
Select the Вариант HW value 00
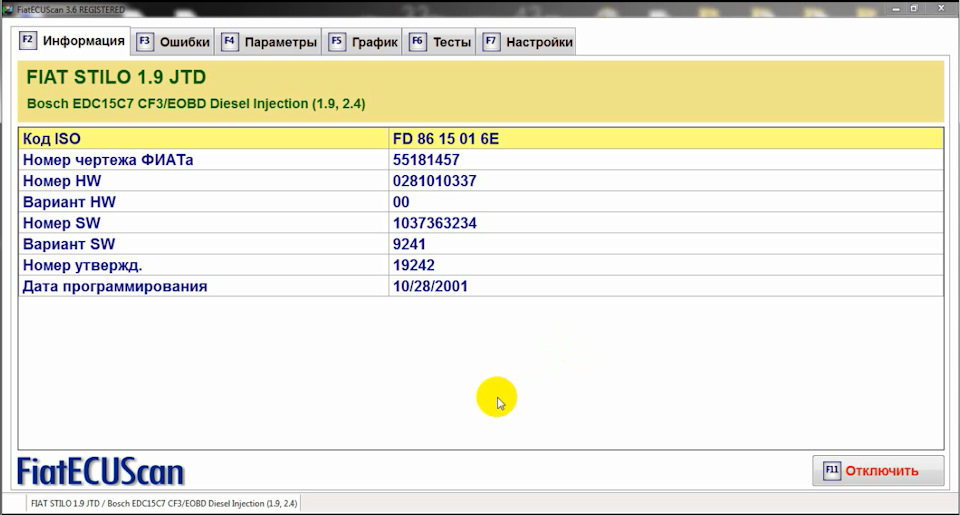401,202
